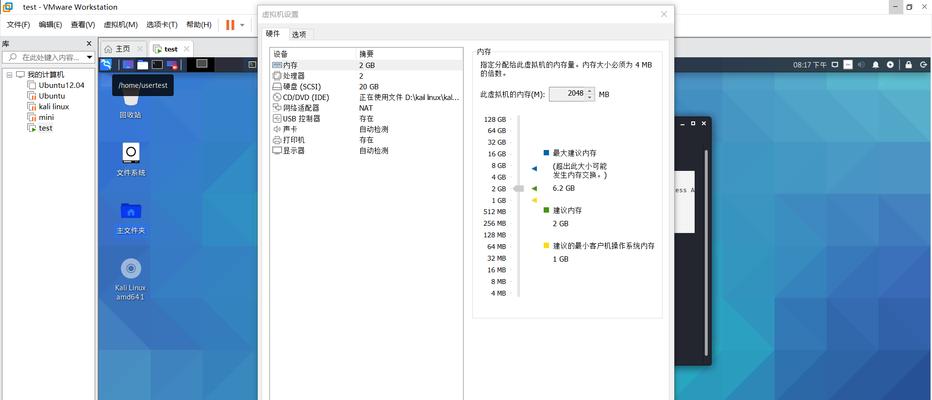Select the 打印机 printer device row
The image size is (932, 400).
click(x=366, y=140)
